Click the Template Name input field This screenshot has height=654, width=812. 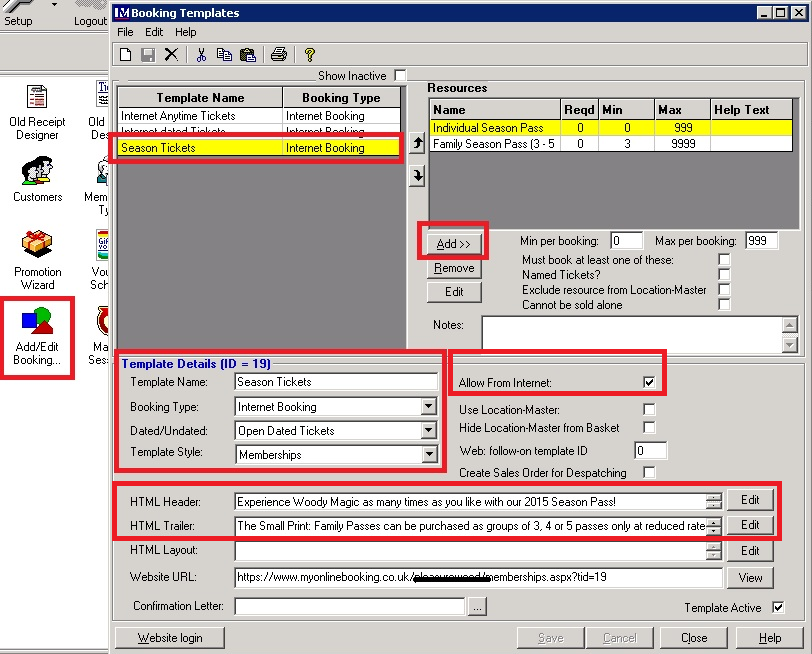336,382
